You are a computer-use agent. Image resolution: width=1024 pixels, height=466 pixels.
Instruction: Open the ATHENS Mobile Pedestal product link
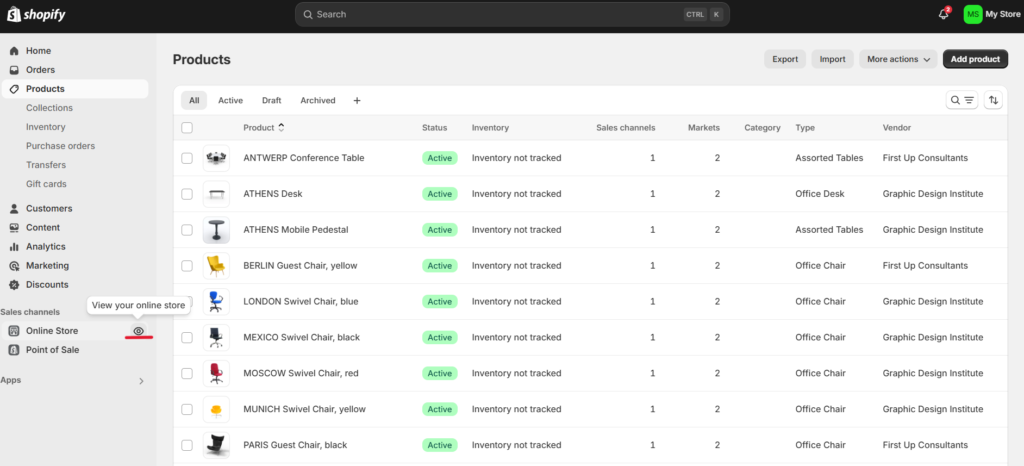coord(296,230)
